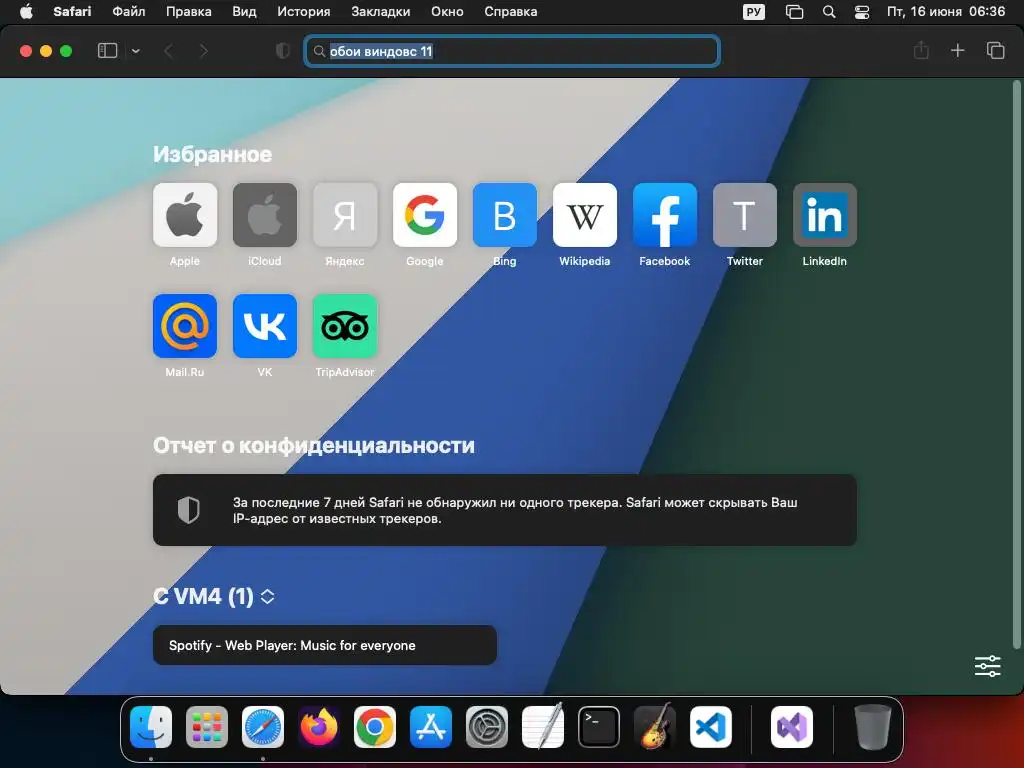Go forward with the forward arrow
Image resolution: width=1024 pixels, height=768 pixels.
(203, 51)
